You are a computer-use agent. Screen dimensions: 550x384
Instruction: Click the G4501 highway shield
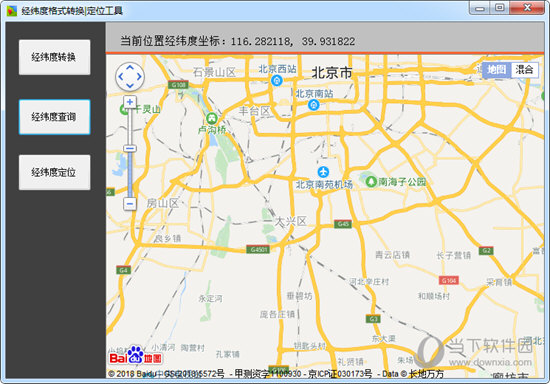(258, 249)
